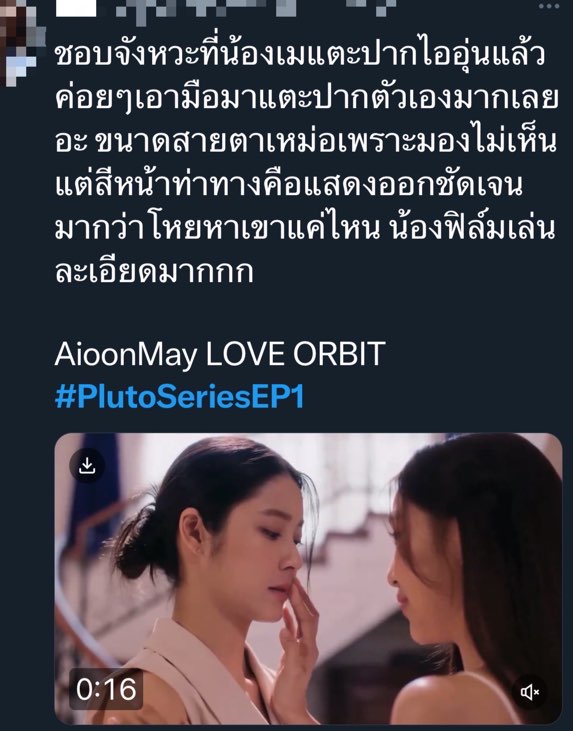Viewport: 573px width, 731px height.
Task: Click the word AioonMay in the caption
Action: click(126, 355)
